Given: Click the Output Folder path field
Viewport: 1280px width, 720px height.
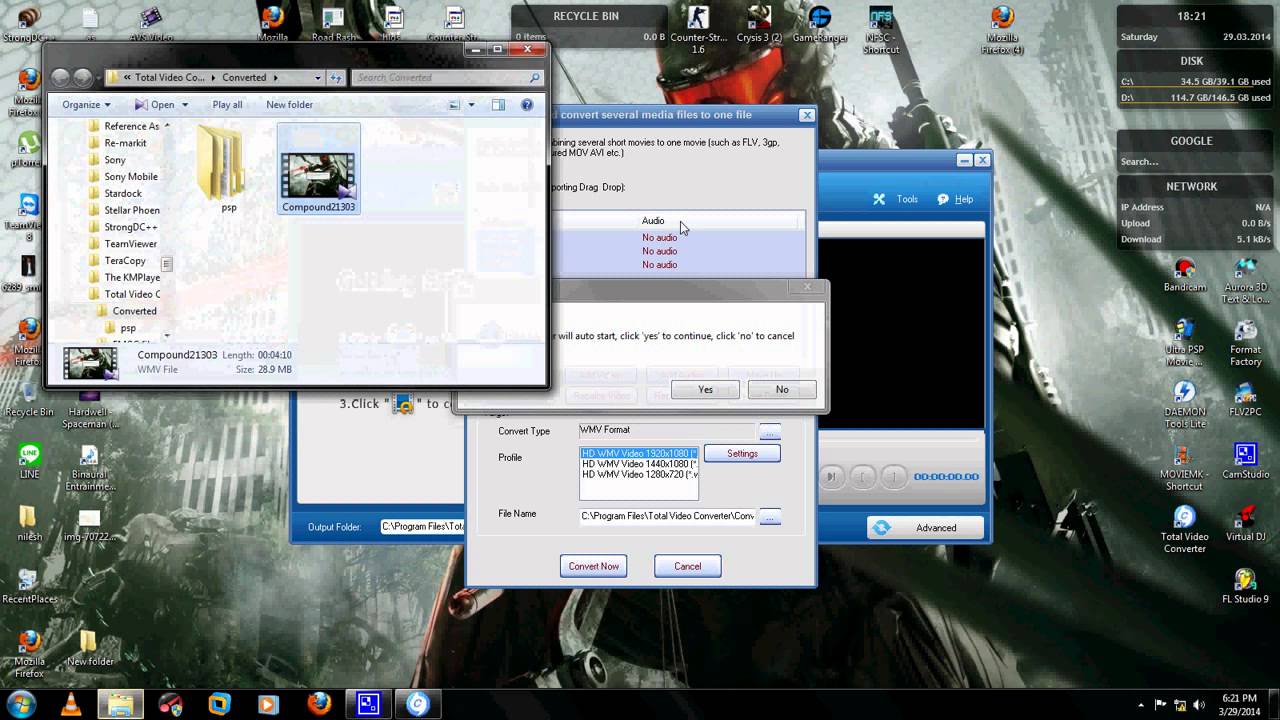Looking at the screenshot, I should [422, 527].
